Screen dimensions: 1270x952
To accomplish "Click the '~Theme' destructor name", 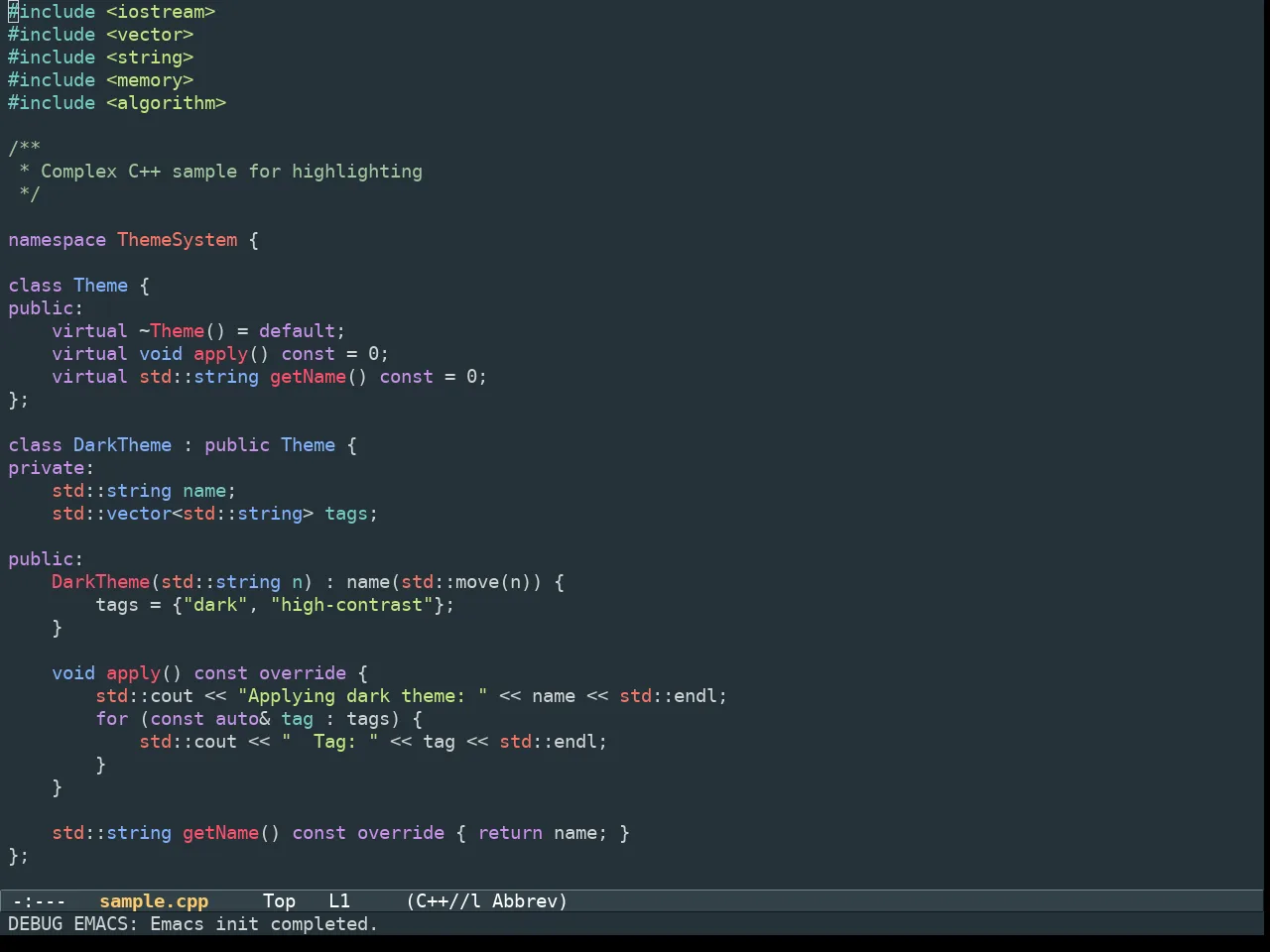I will pos(172,331).
